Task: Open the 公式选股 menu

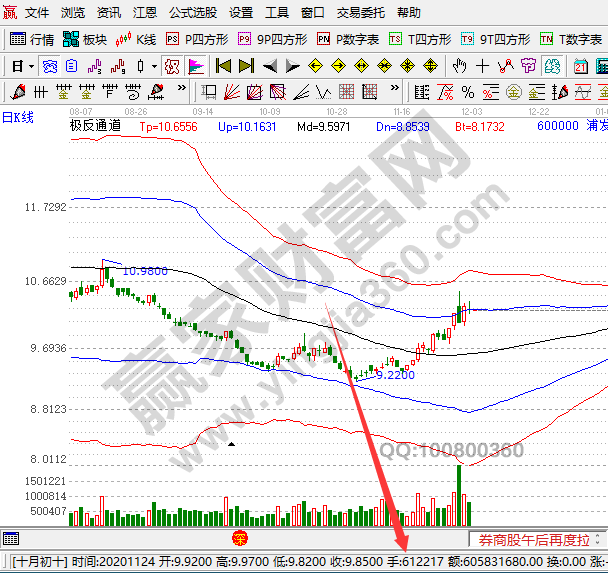Action: point(193,13)
